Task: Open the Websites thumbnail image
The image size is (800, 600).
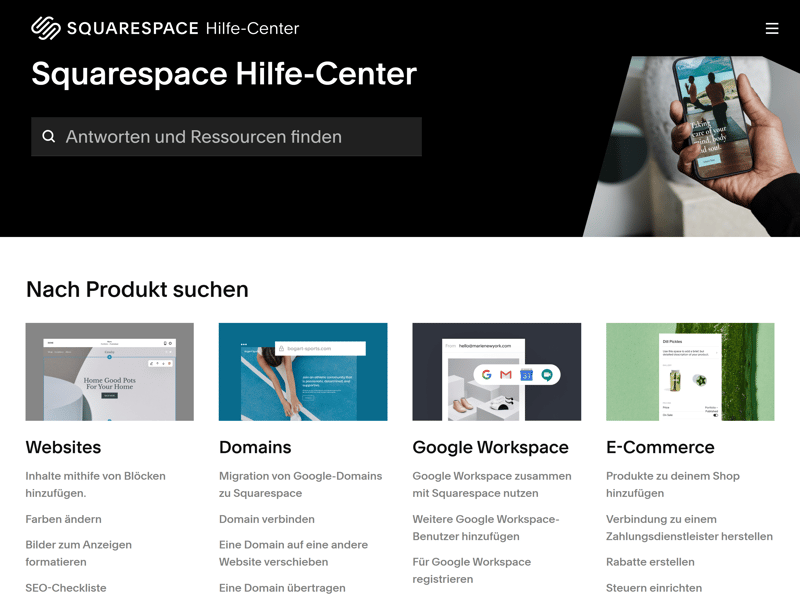Action: click(110, 372)
